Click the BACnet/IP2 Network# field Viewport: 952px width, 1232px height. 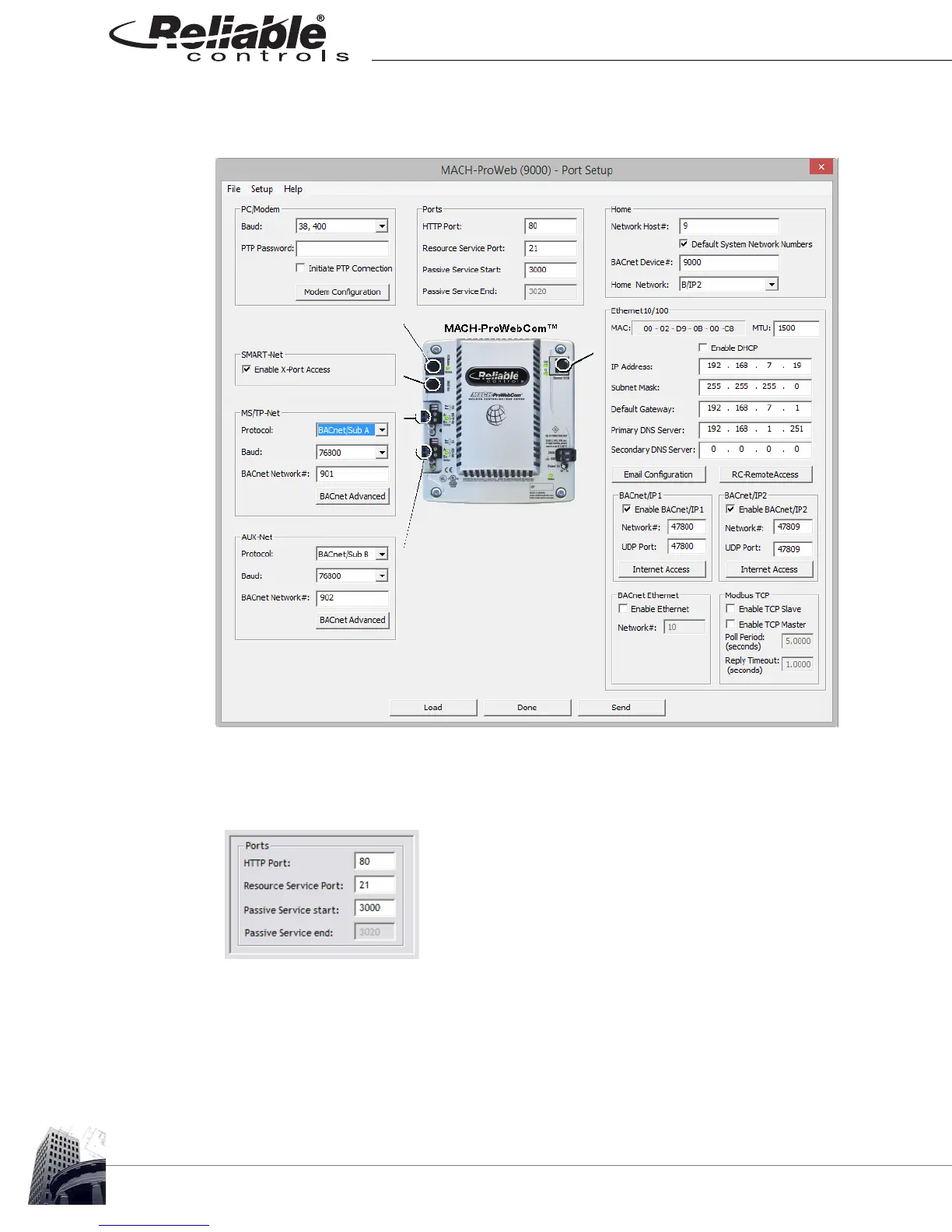[793, 527]
